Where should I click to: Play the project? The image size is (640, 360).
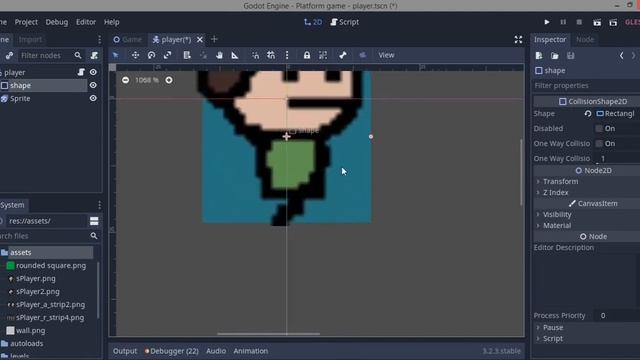click(x=547, y=22)
